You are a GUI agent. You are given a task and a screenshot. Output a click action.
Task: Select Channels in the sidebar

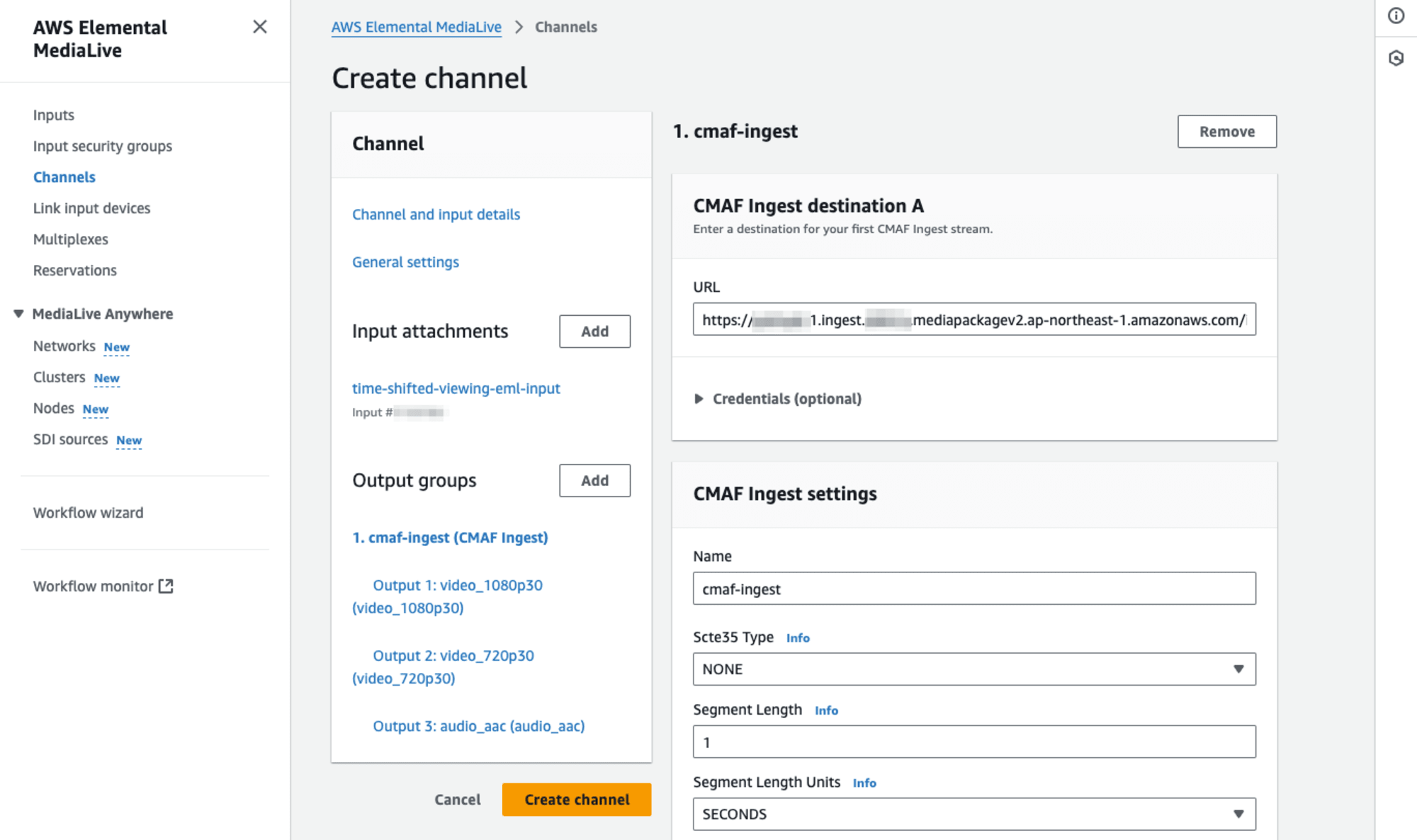tap(64, 177)
